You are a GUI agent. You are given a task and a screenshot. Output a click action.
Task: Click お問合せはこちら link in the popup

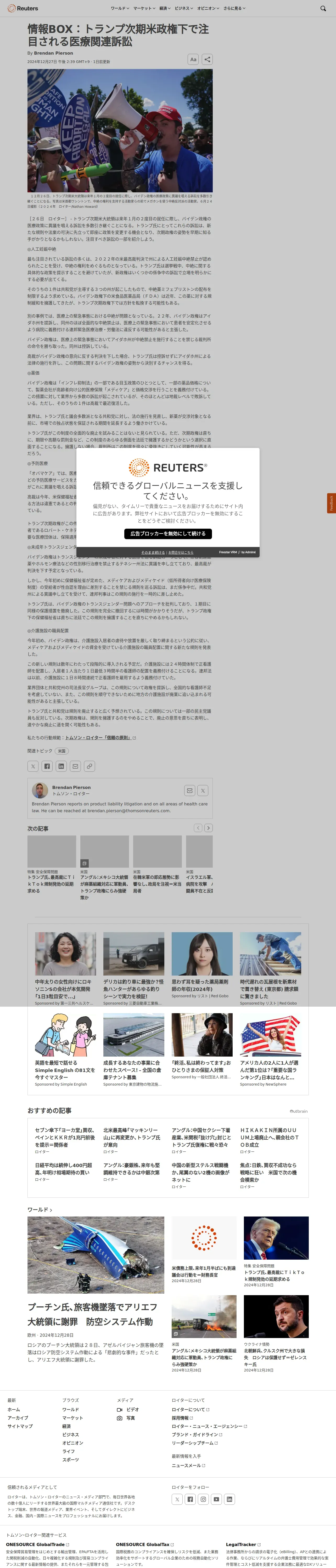point(181,553)
